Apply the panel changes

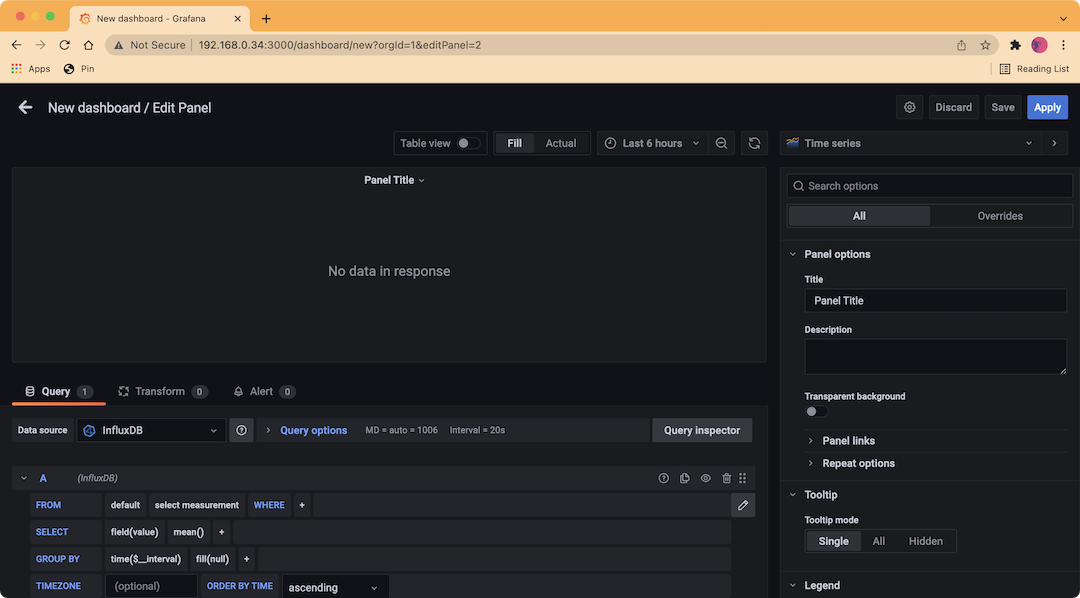1047,107
